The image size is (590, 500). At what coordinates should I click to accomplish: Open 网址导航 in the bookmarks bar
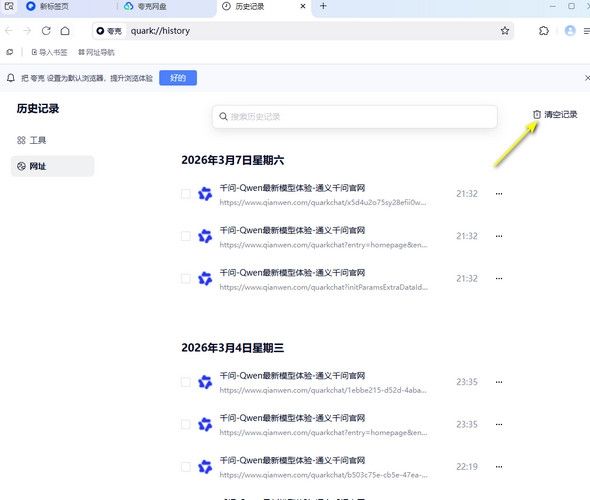point(96,52)
